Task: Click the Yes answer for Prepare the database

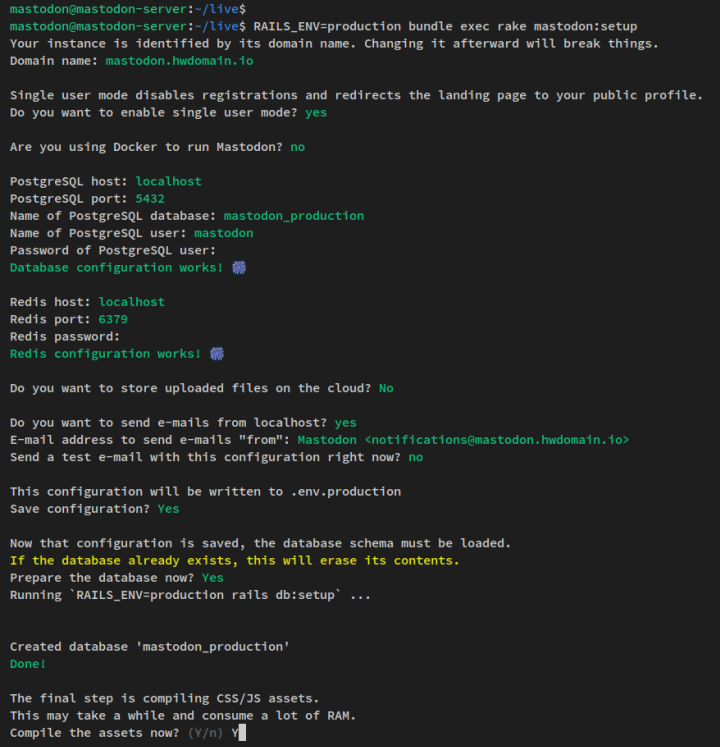Action: [x=213, y=578]
